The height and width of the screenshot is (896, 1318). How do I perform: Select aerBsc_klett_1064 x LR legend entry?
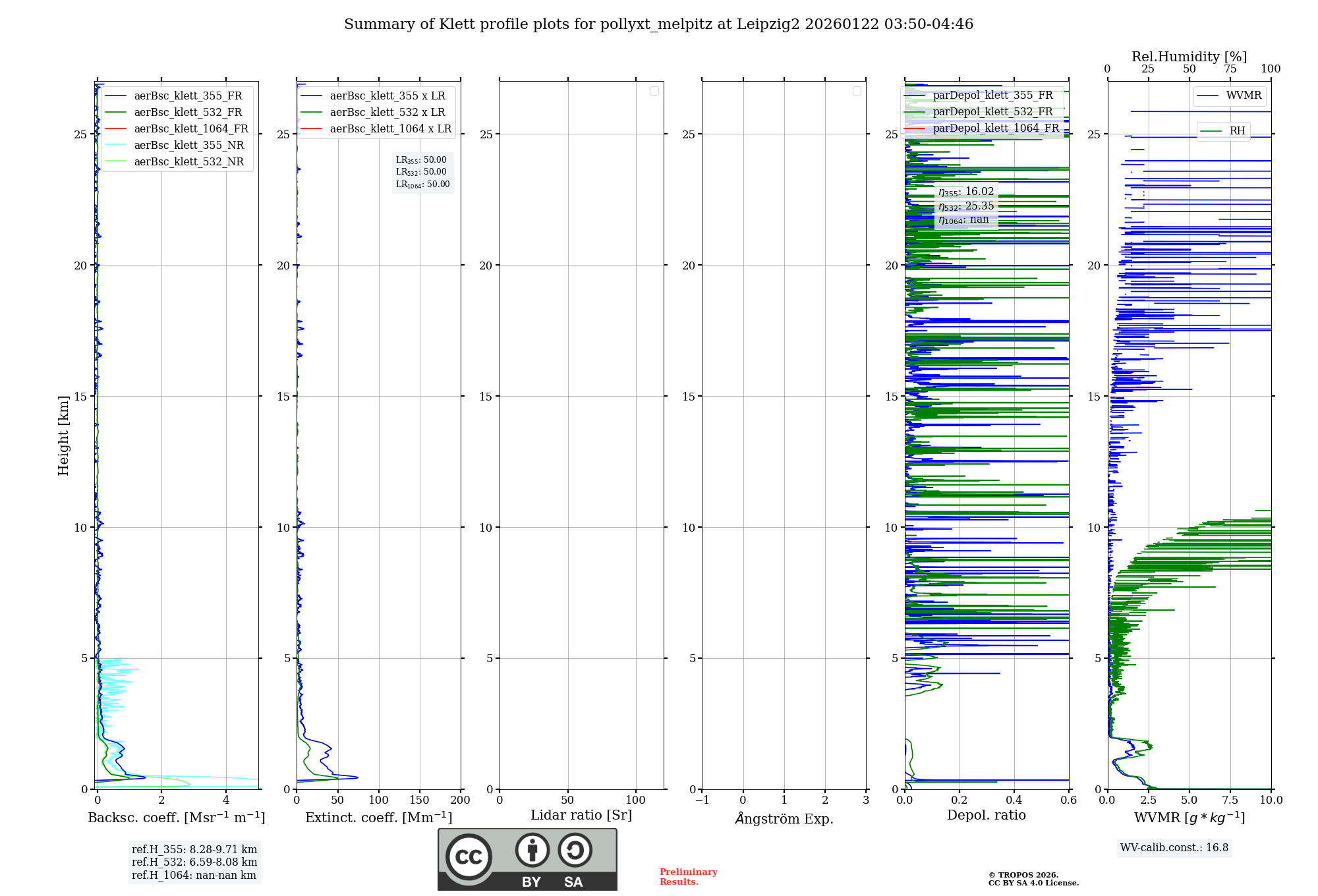(390, 128)
